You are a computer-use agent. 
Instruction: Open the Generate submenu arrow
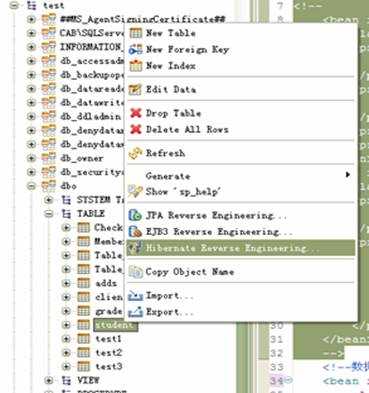[348, 174]
